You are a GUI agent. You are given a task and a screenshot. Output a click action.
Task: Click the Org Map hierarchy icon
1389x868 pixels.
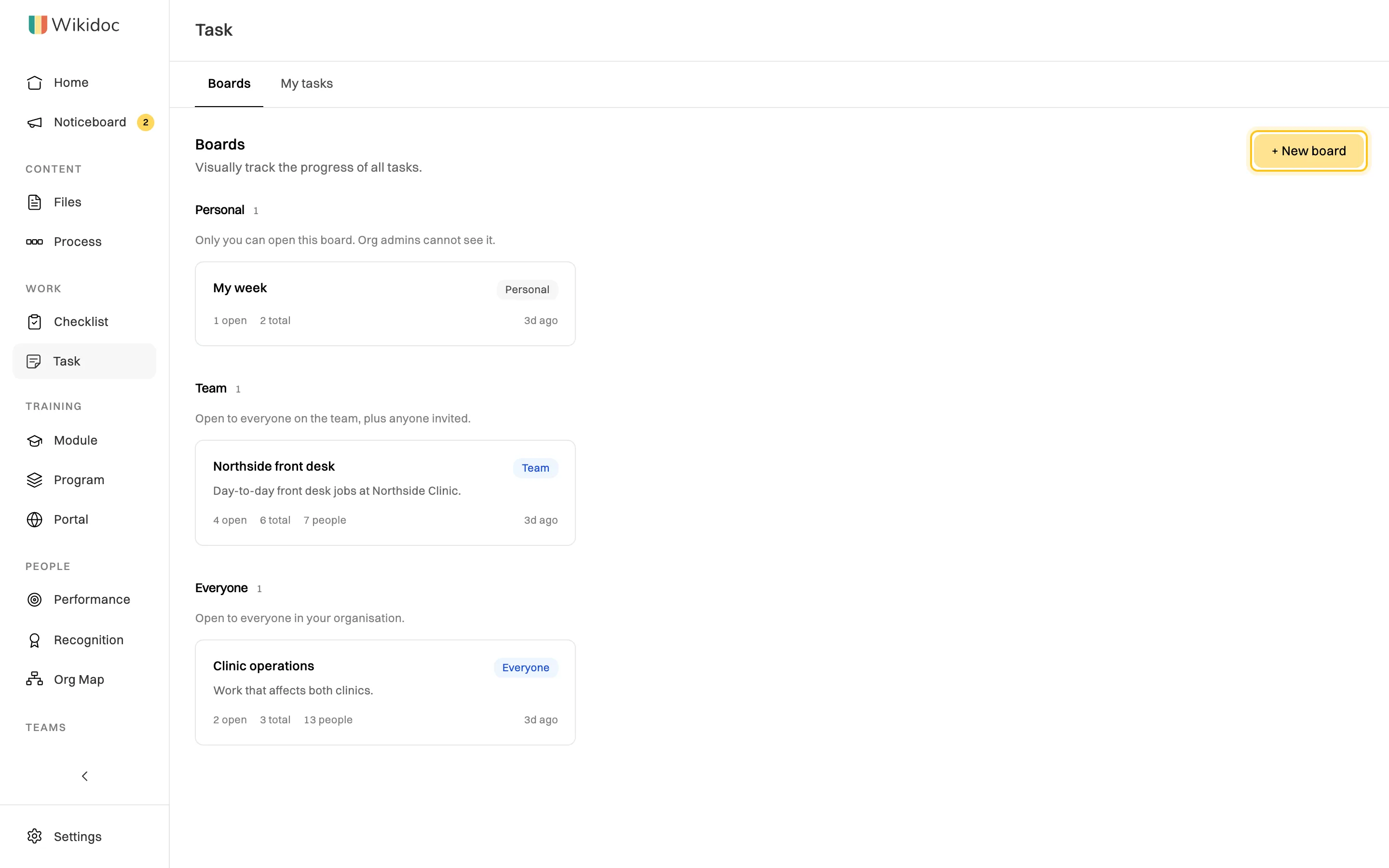point(34,679)
